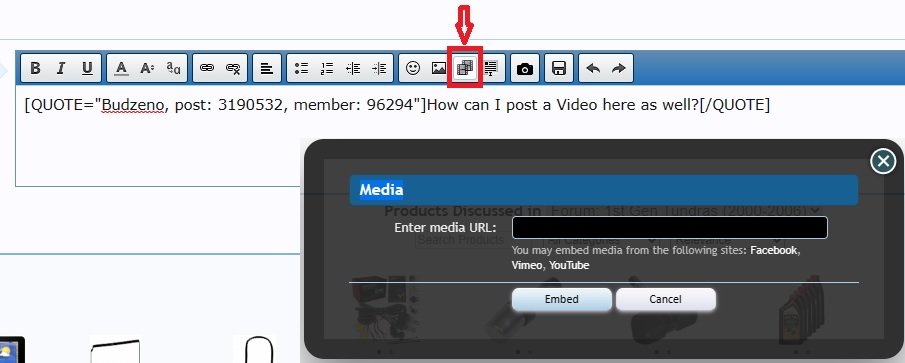This screenshot has width=905, height=363.
Task: Click the save draft floppy icon
Action: coord(559,69)
